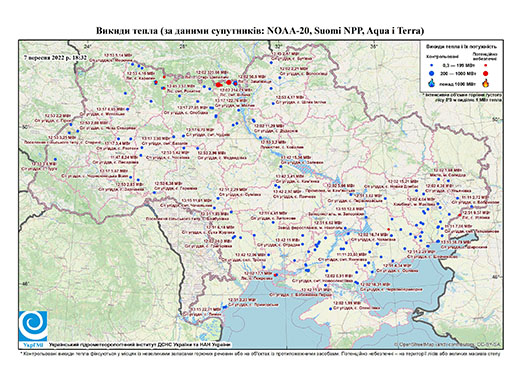
Task: Click the map title Викиди тепла
Action: pyautogui.click(x=127, y=31)
